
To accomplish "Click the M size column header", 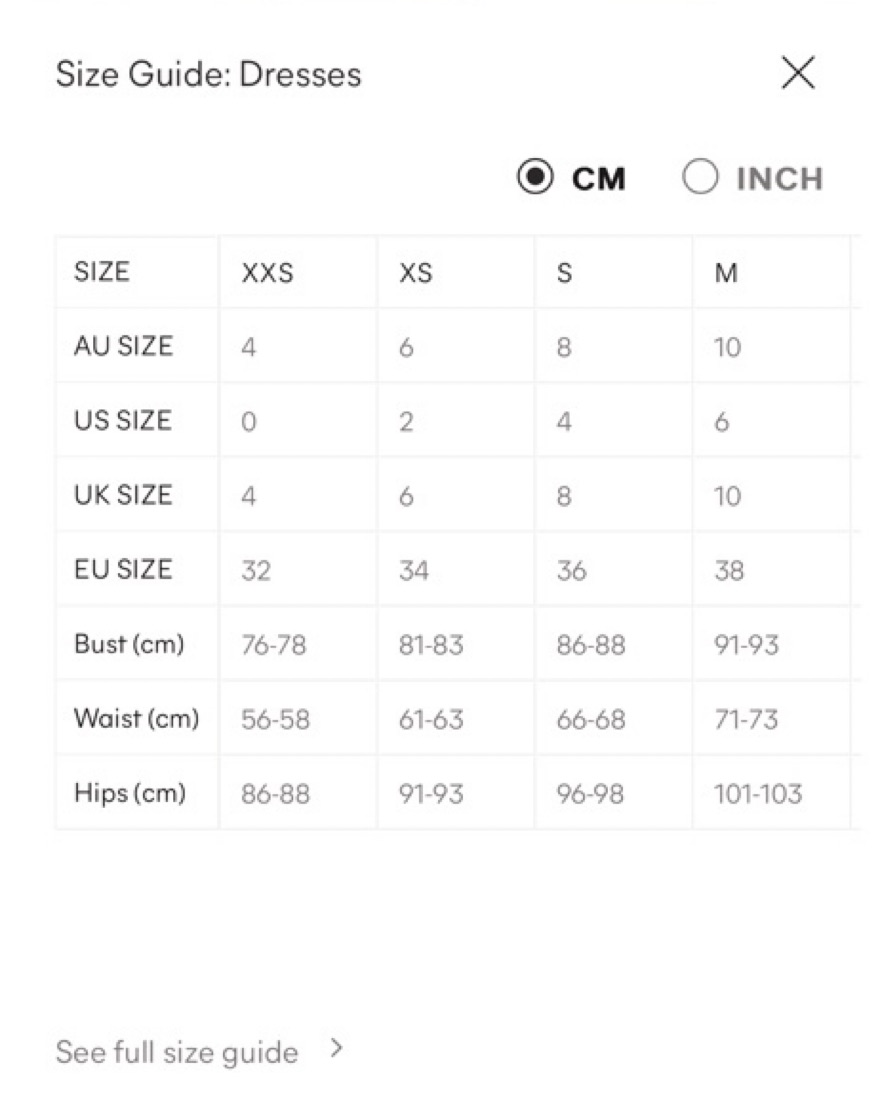I will tap(726, 273).
